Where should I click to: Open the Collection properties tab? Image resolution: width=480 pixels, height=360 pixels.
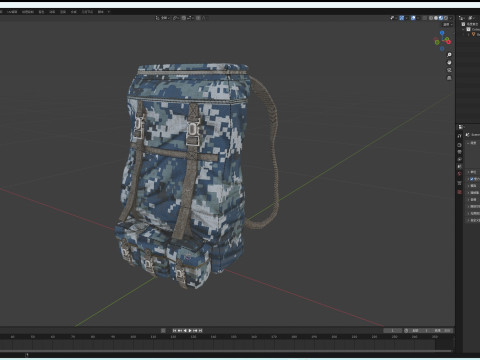pos(459,183)
